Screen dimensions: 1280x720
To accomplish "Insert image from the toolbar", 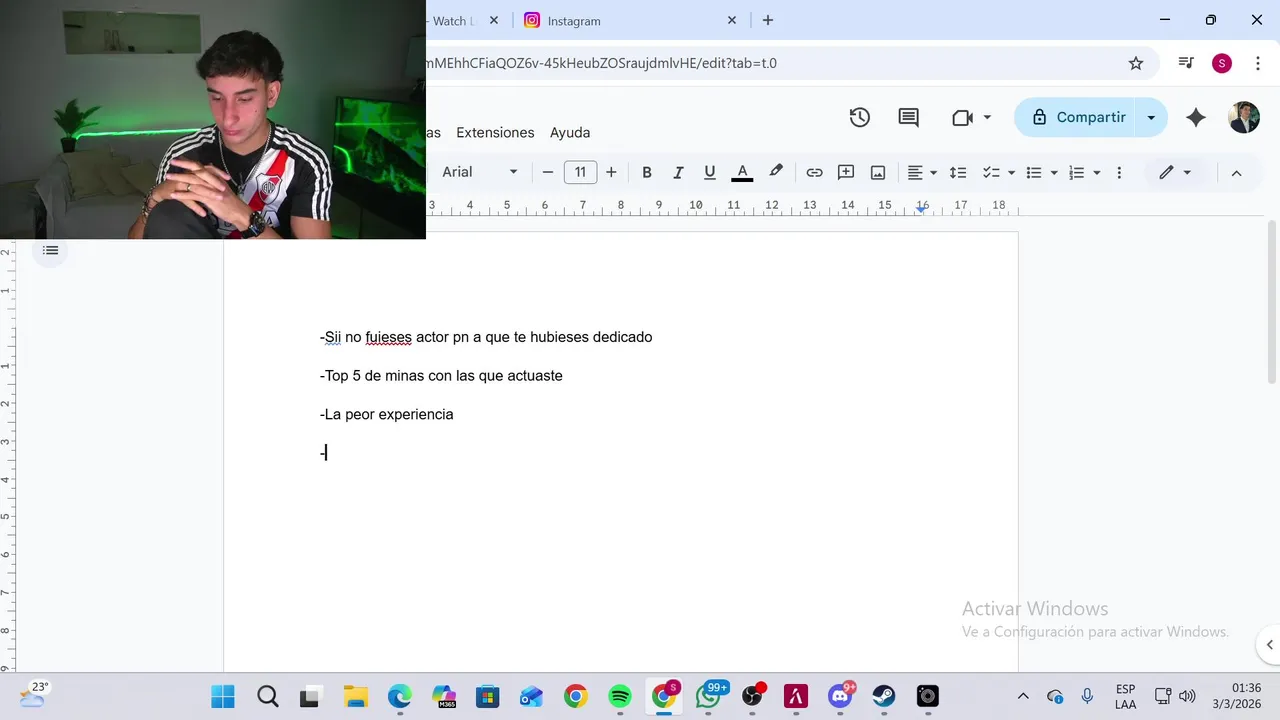I will [878, 172].
